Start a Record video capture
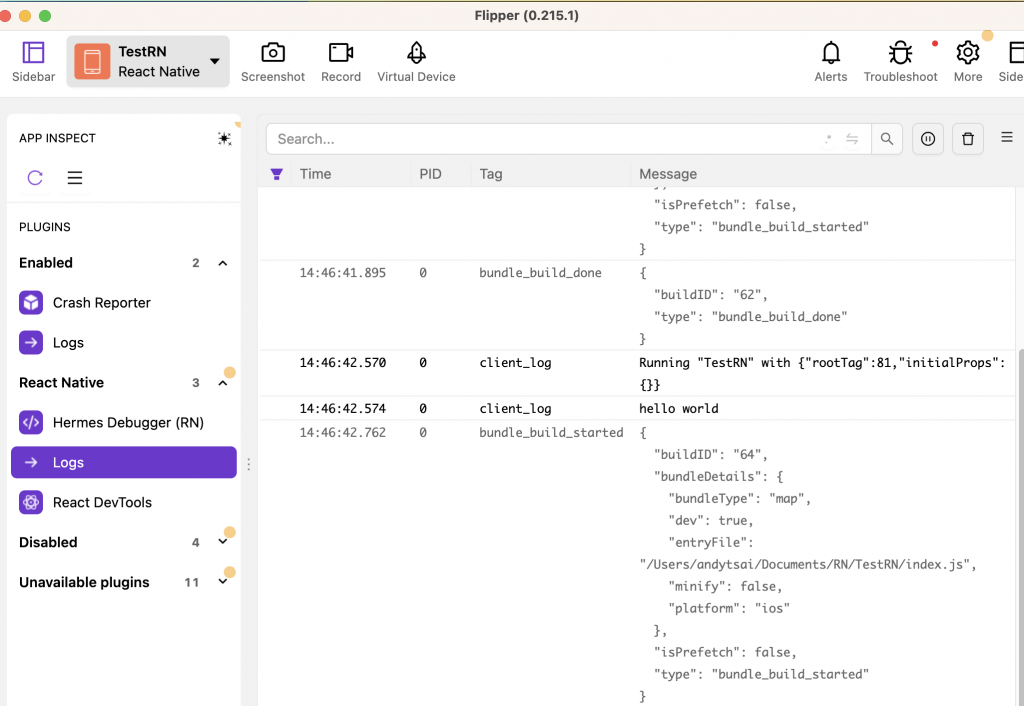 341,61
